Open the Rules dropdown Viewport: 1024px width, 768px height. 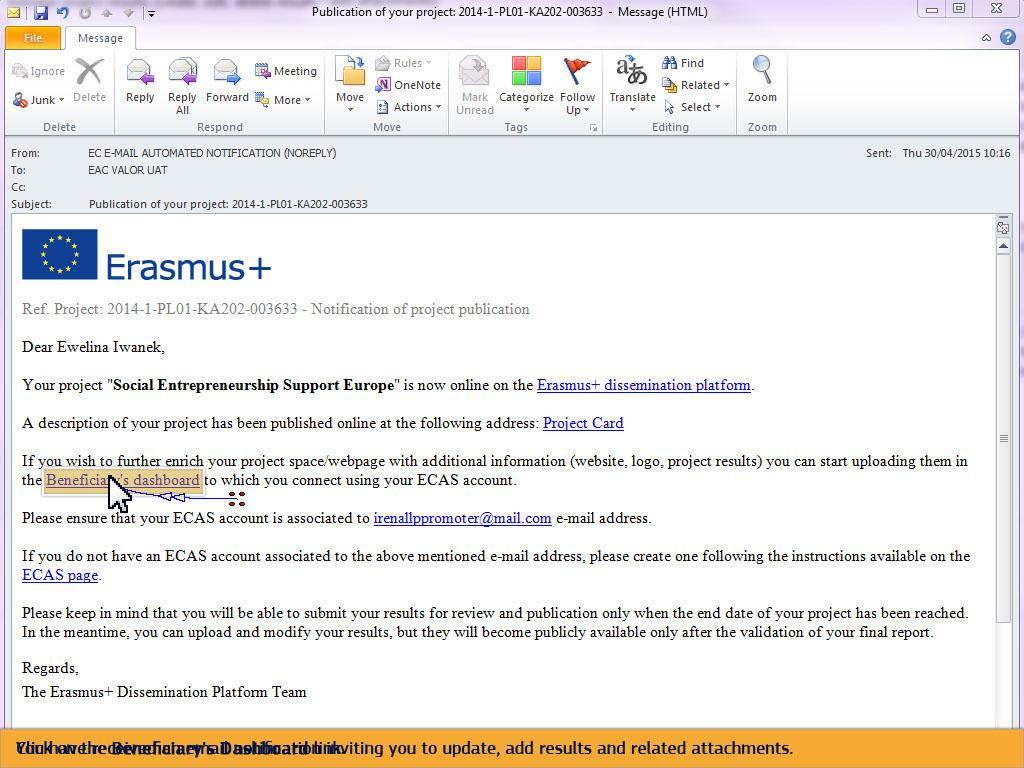point(404,63)
